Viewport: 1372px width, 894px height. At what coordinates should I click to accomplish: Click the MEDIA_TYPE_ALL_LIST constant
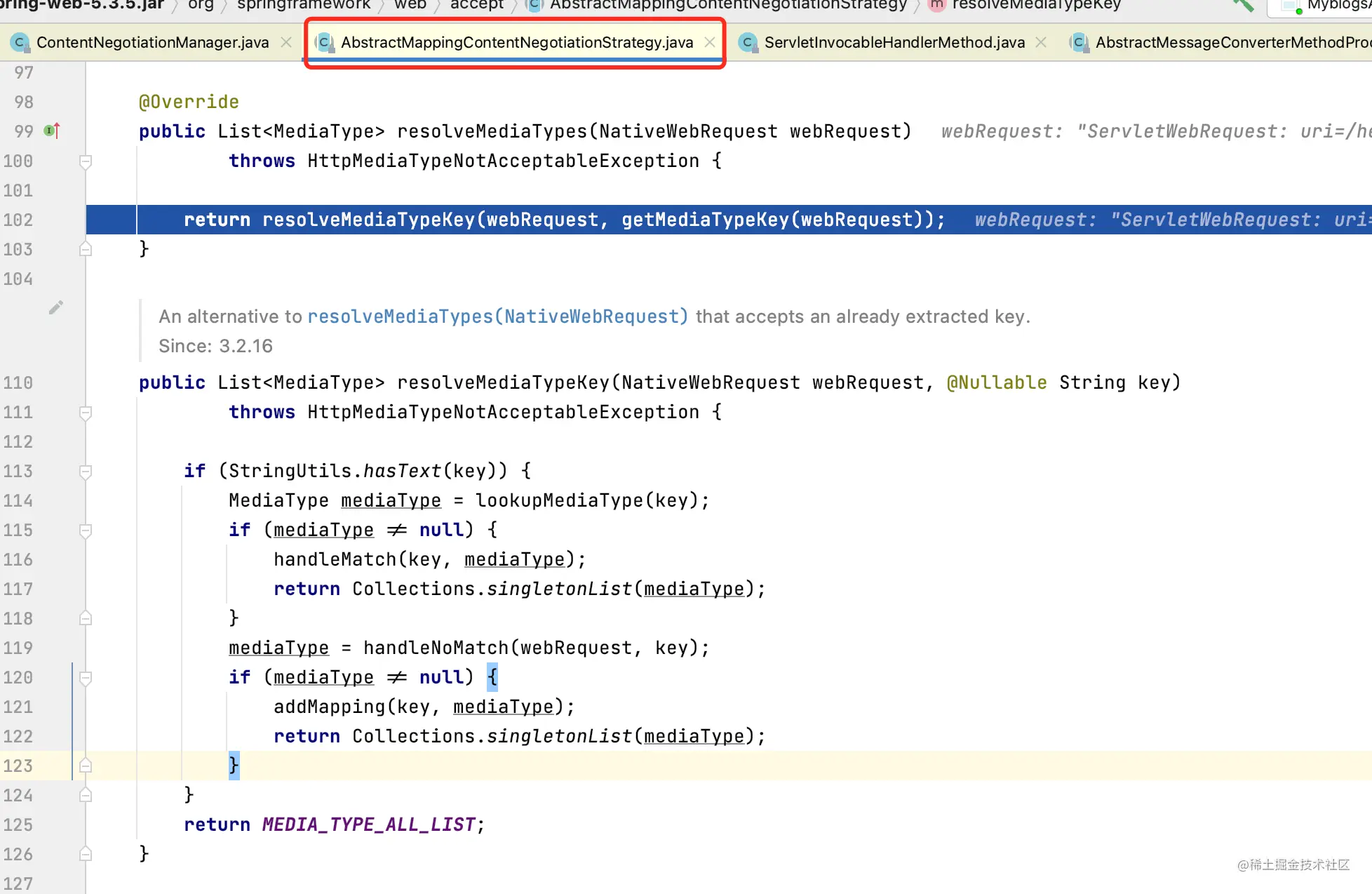coord(368,825)
